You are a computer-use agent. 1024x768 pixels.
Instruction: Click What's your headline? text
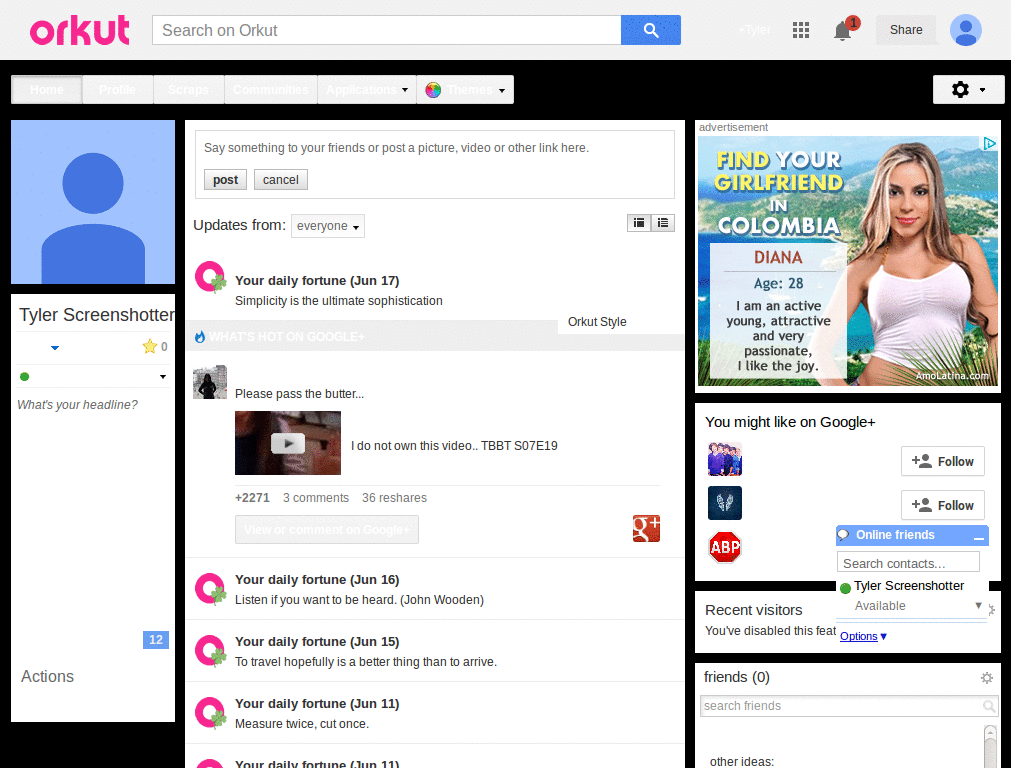[x=78, y=405]
